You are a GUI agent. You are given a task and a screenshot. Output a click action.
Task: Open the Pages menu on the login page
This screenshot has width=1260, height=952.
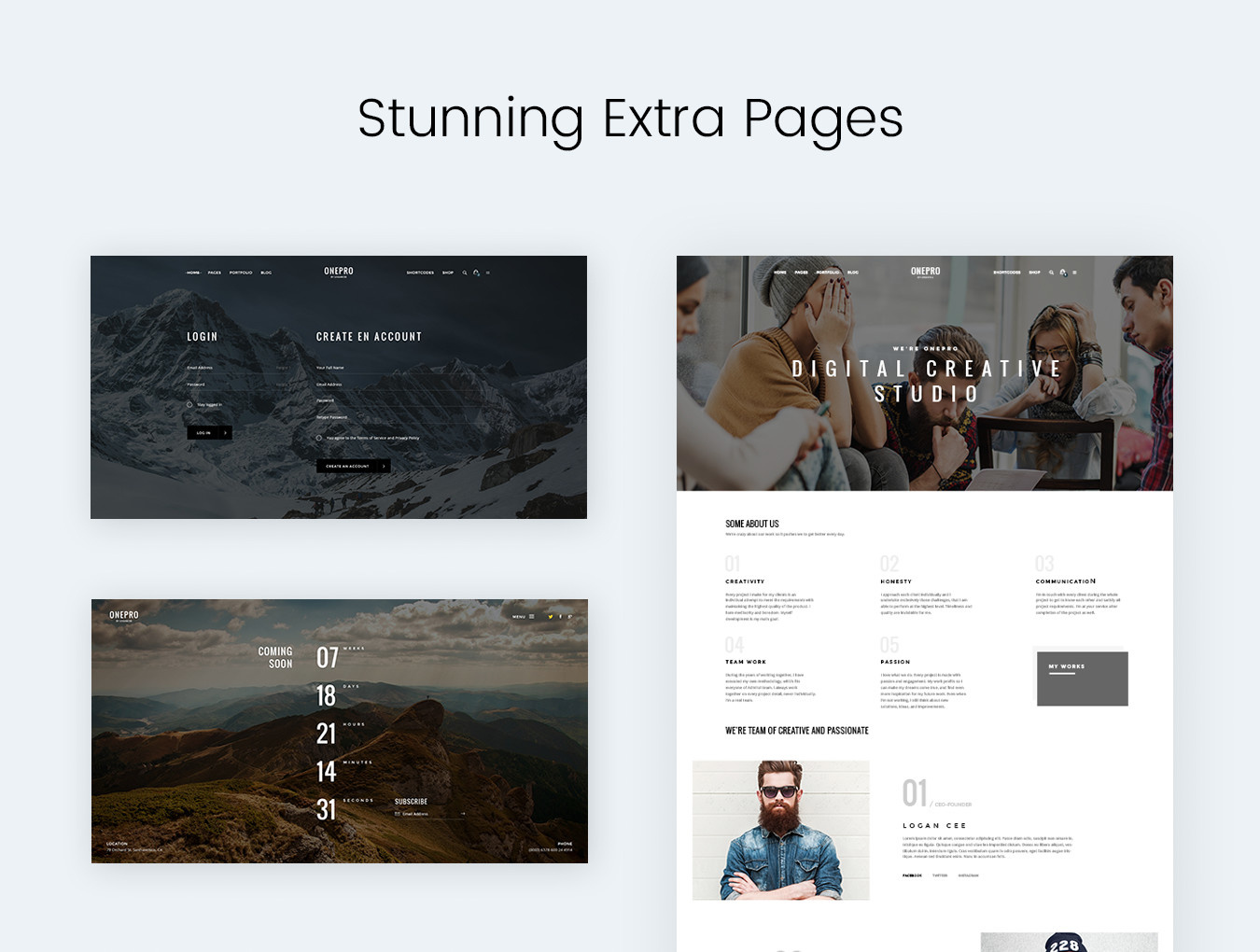point(215,273)
